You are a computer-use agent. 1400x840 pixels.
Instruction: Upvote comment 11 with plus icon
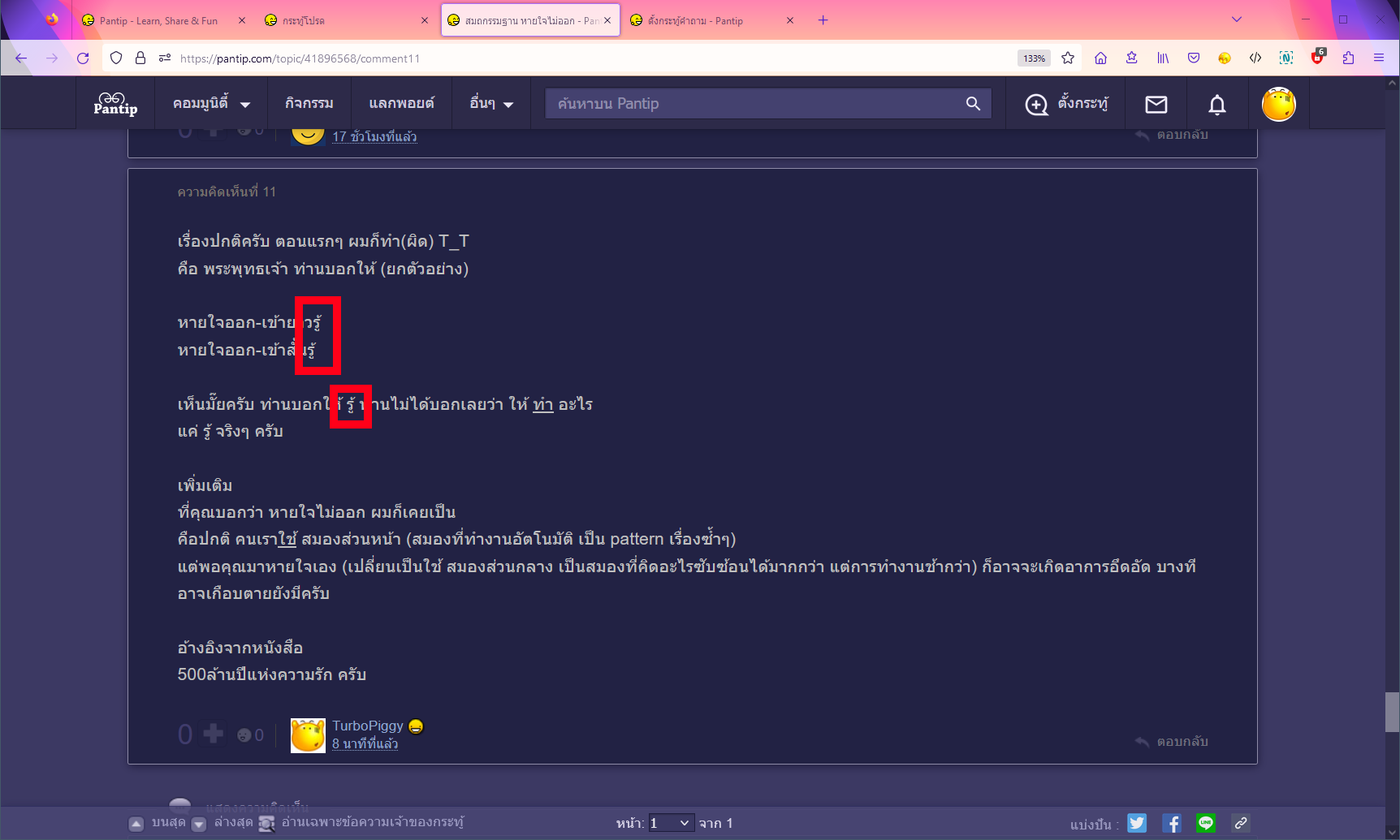tap(214, 734)
